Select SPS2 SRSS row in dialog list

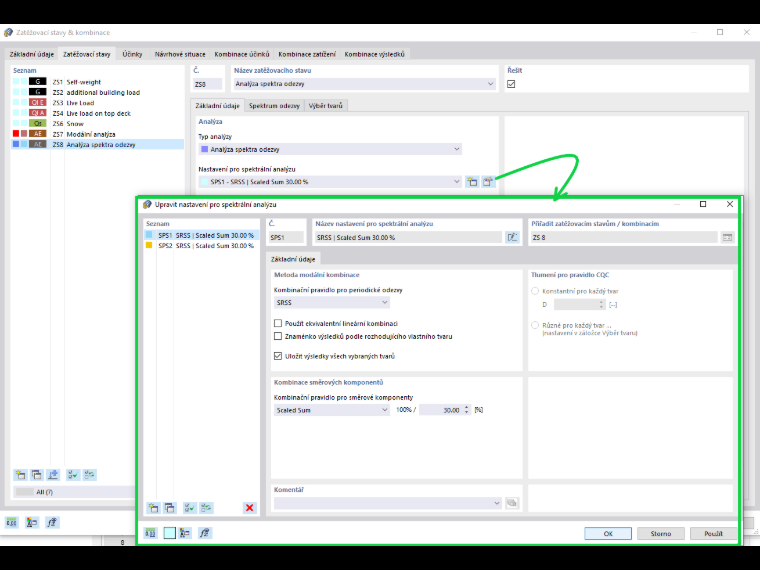point(202,245)
